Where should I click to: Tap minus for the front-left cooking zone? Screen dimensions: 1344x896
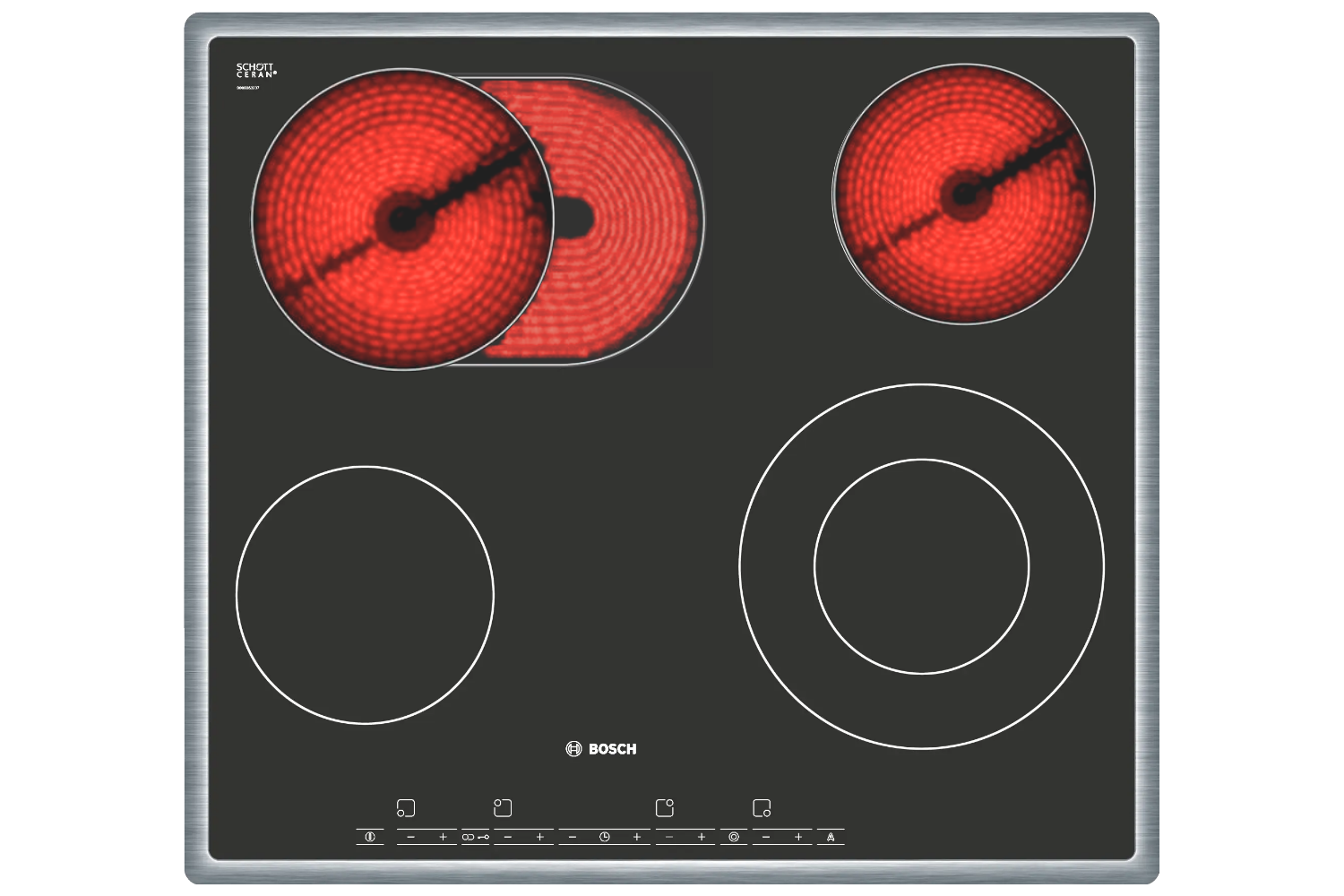[410, 837]
